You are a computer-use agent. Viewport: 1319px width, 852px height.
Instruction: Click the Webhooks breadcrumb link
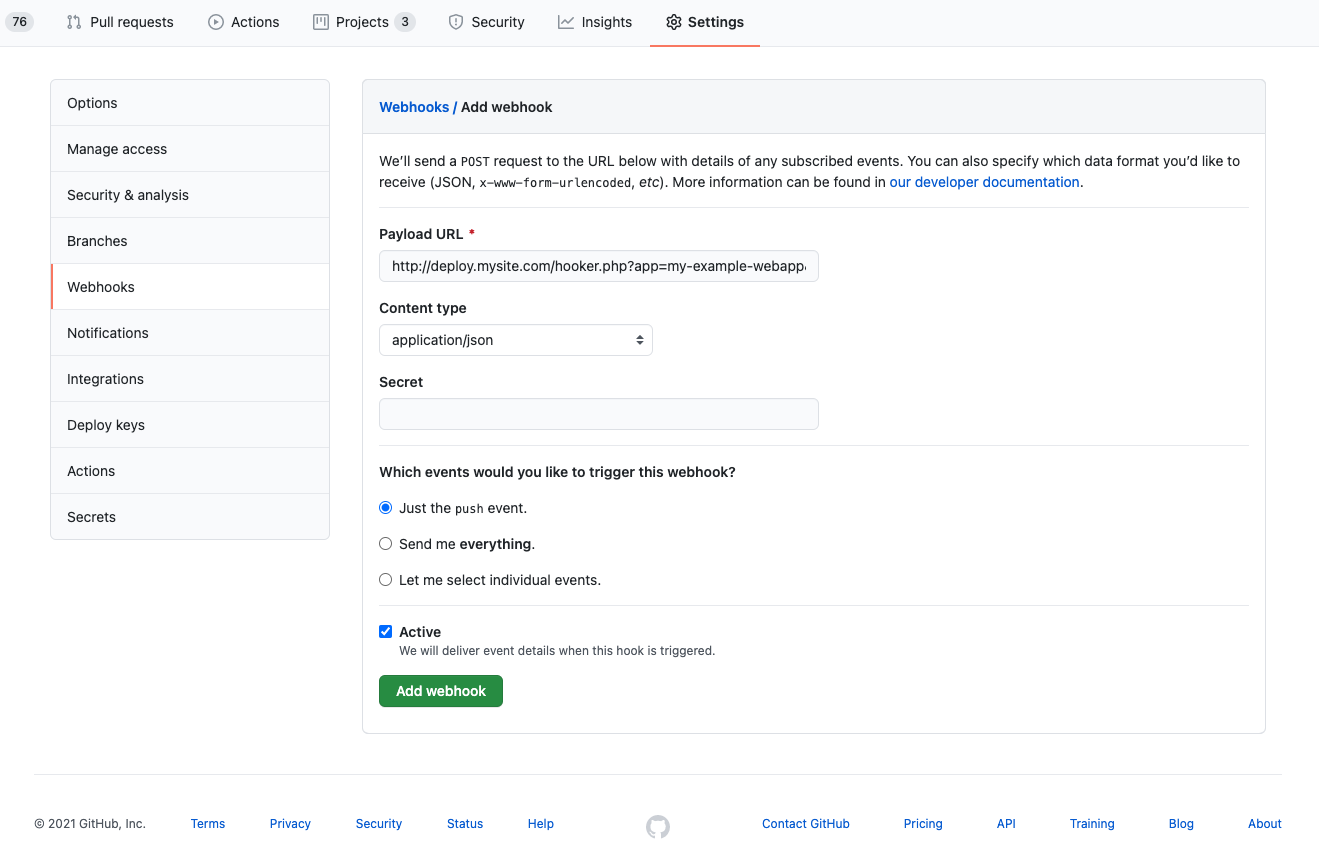tap(415, 106)
